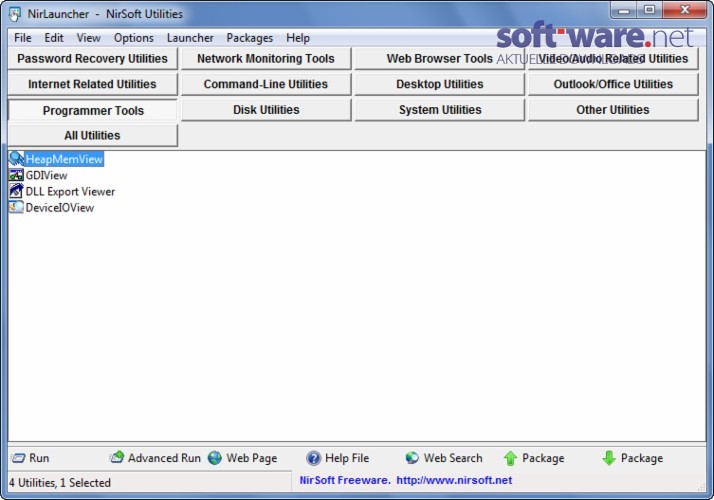The height and width of the screenshot is (500, 714).
Task: Open the Edit menu
Action: pos(54,38)
